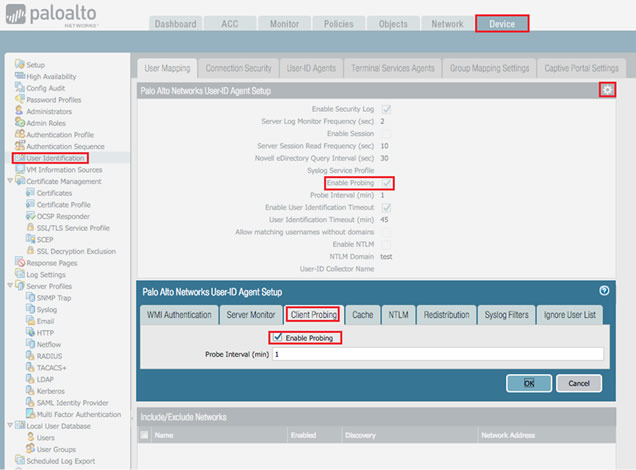The width and height of the screenshot is (636, 470).
Task: Switch to the Redistribution dialog tab
Action: pyautogui.click(x=446, y=315)
